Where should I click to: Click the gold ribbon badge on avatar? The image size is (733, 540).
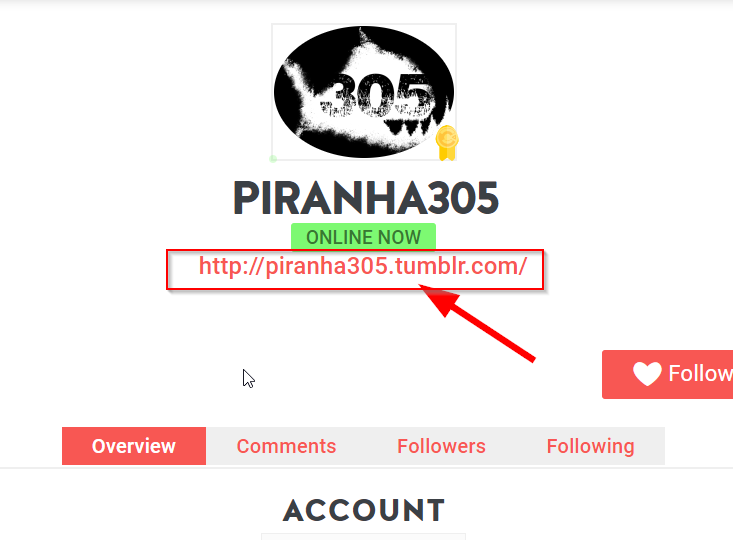point(447,143)
